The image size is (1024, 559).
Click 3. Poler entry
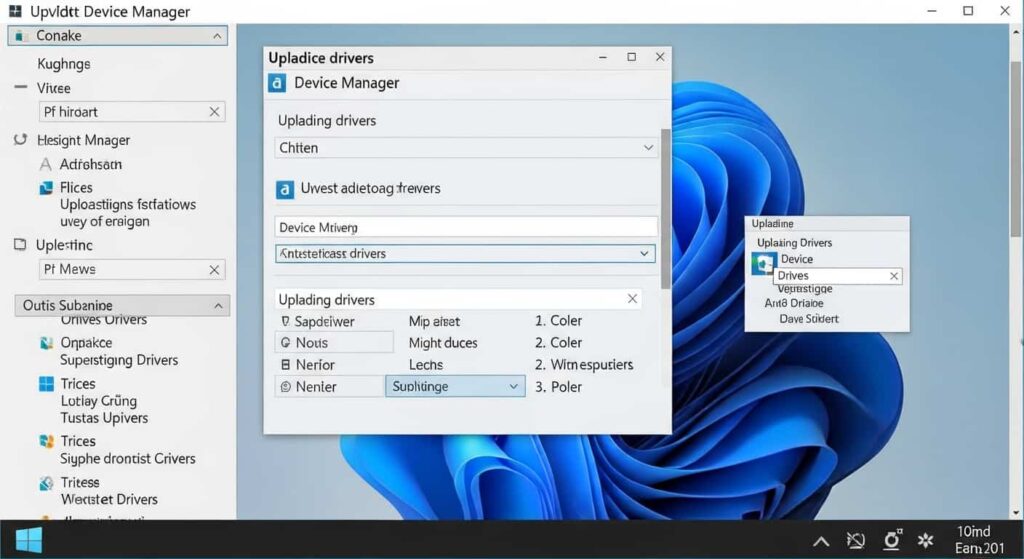click(x=558, y=387)
